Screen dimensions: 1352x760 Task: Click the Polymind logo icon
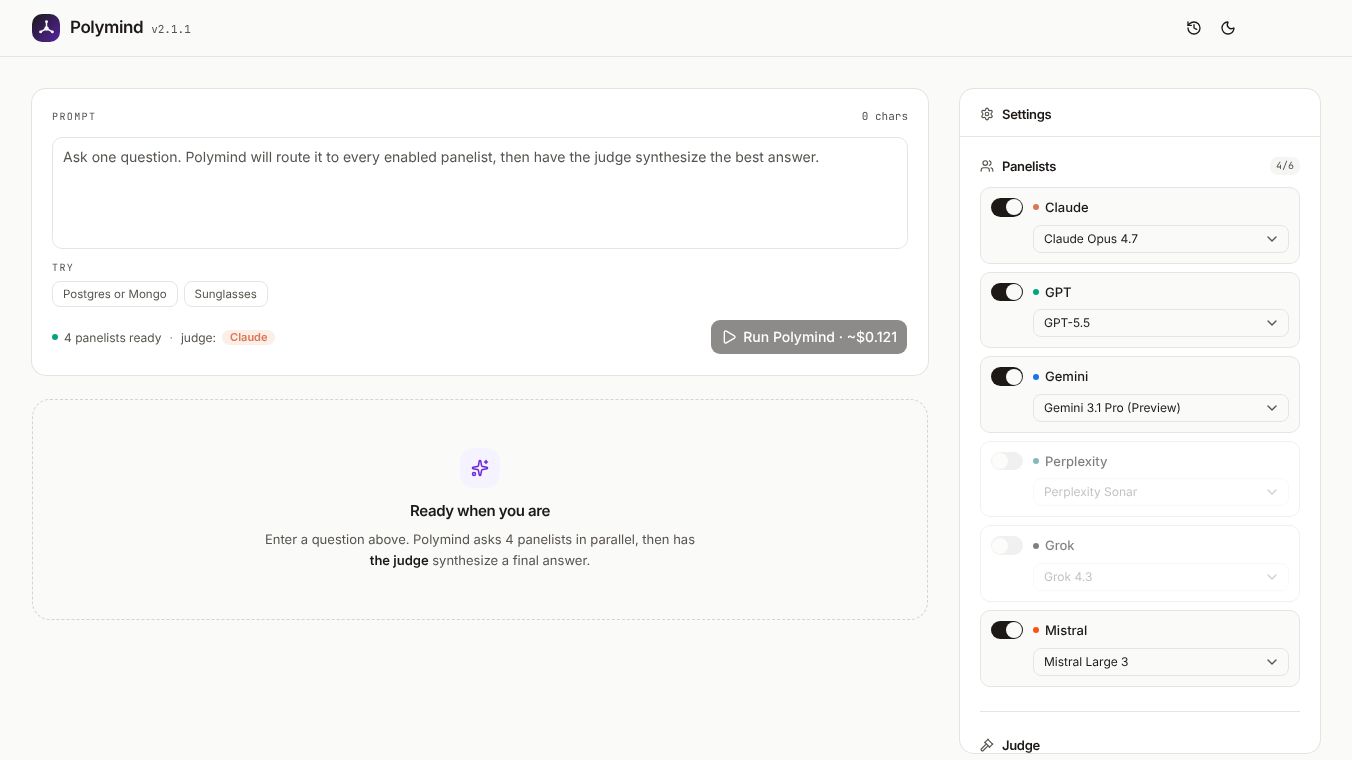click(46, 28)
